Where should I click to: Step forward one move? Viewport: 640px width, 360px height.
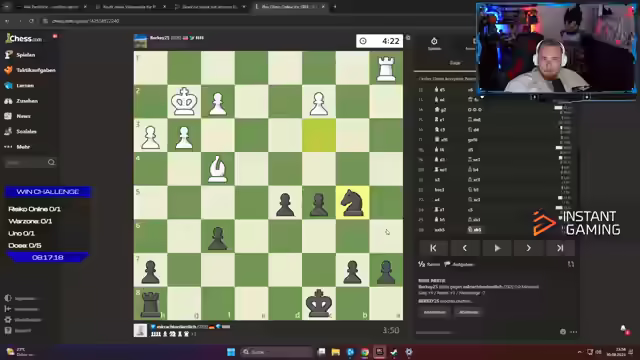coord(528,248)
